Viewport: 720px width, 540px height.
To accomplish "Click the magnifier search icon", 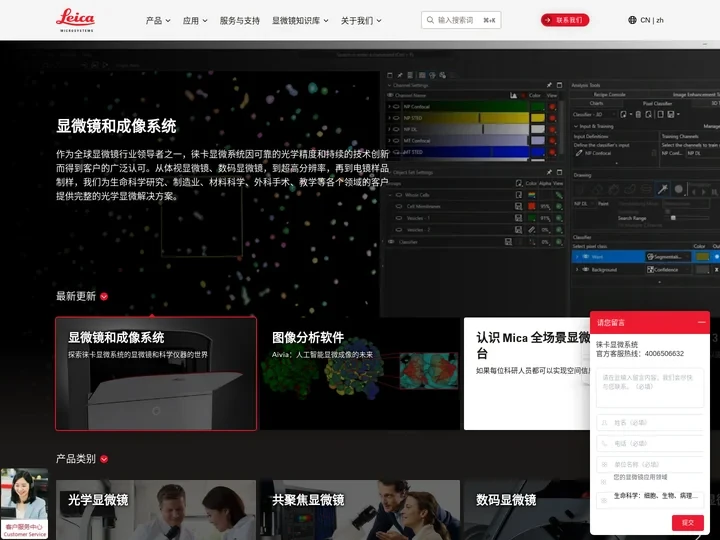I will 430,20.
